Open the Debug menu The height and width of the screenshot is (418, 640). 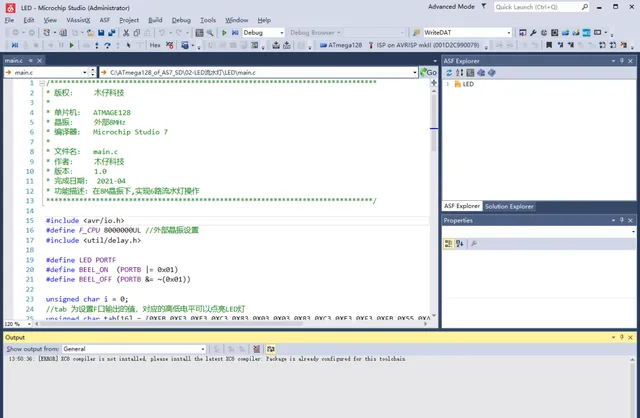(181, 20)
